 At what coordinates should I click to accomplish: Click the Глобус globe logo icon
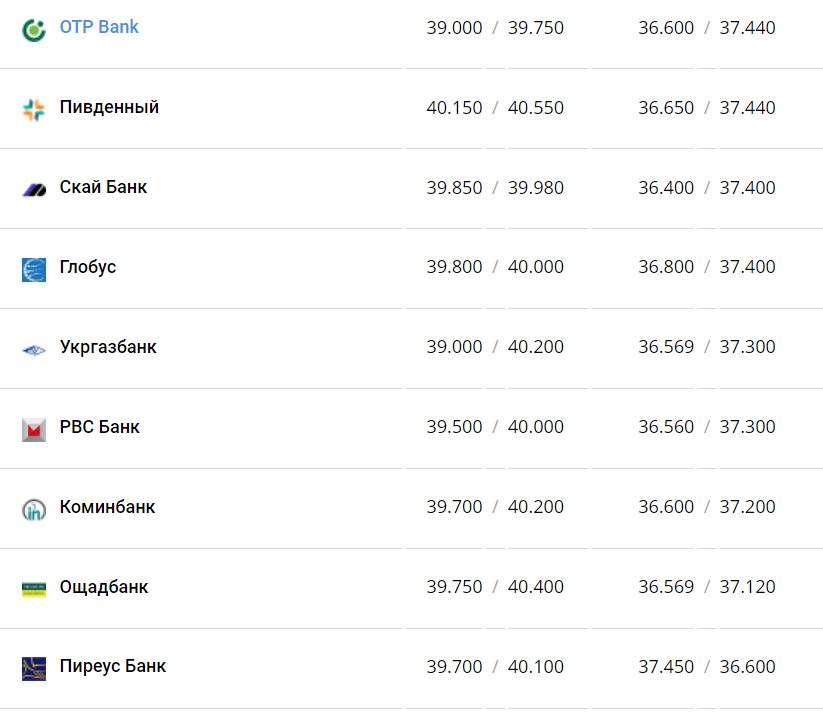(x=34, y=269)
